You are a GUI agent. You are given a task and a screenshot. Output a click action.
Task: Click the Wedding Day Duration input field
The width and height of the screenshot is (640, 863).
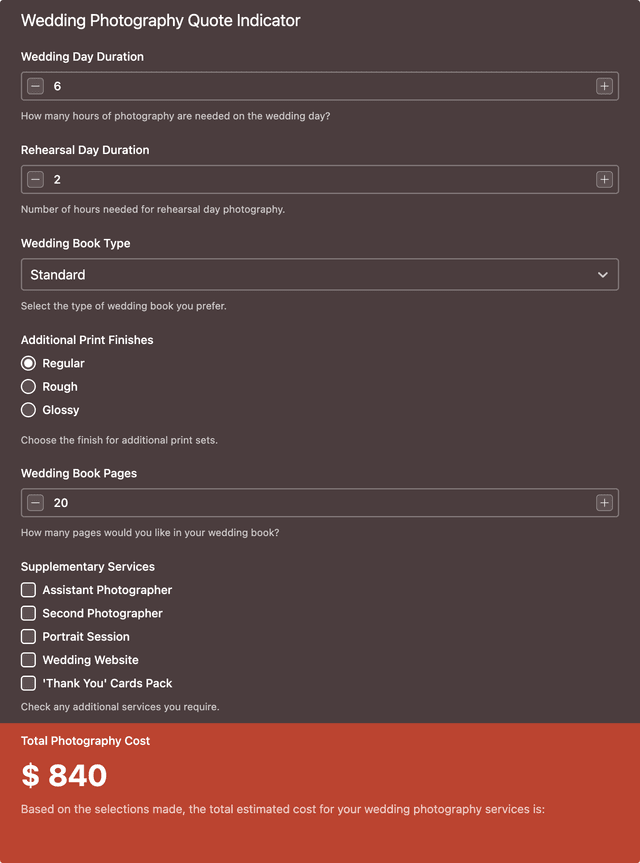(x=320, y=87)
